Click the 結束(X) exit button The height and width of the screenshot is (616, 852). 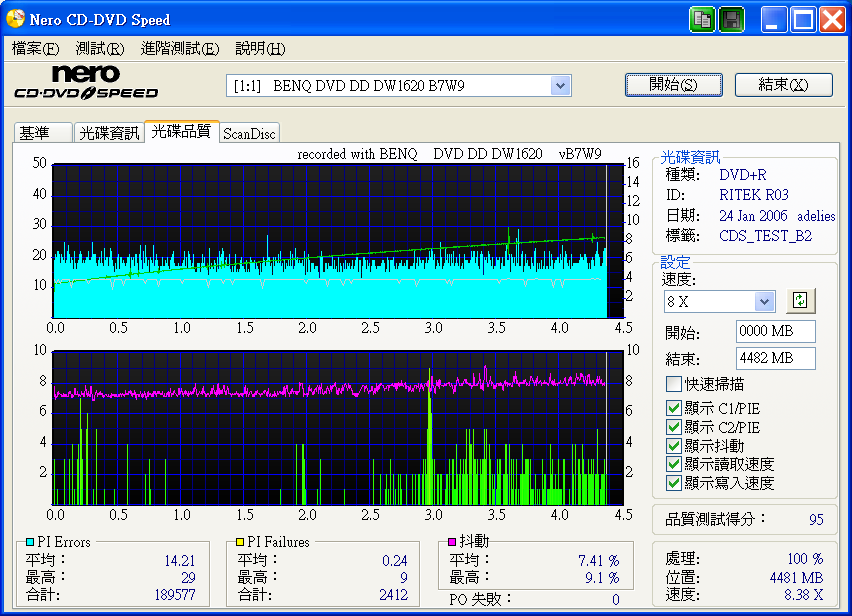(784, 85)
